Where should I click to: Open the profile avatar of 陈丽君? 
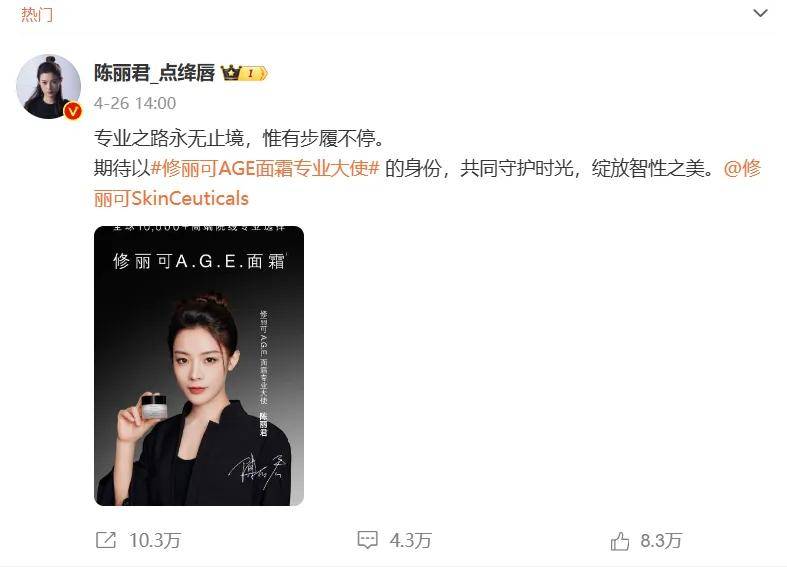coord(49,87)
